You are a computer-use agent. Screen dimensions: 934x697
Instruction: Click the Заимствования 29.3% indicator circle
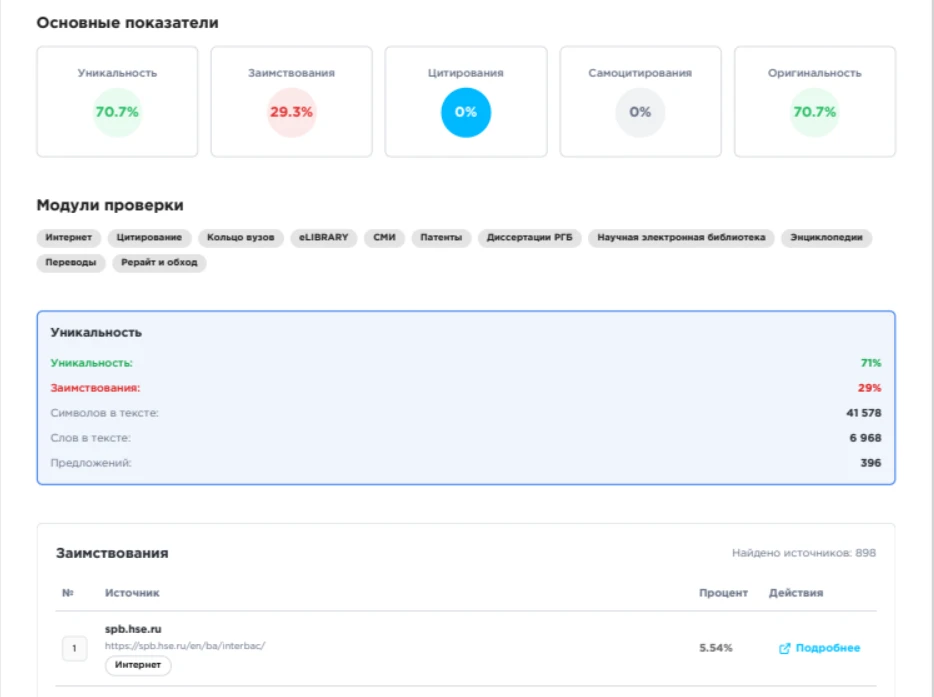tap(291, 112)
